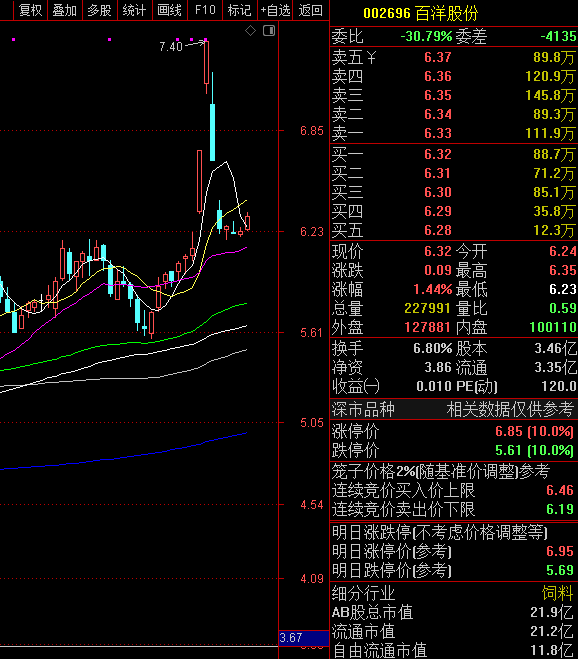Activate the 画线 drawing tool
Viewport: 578px width, 659px height.
coord(169,10)
